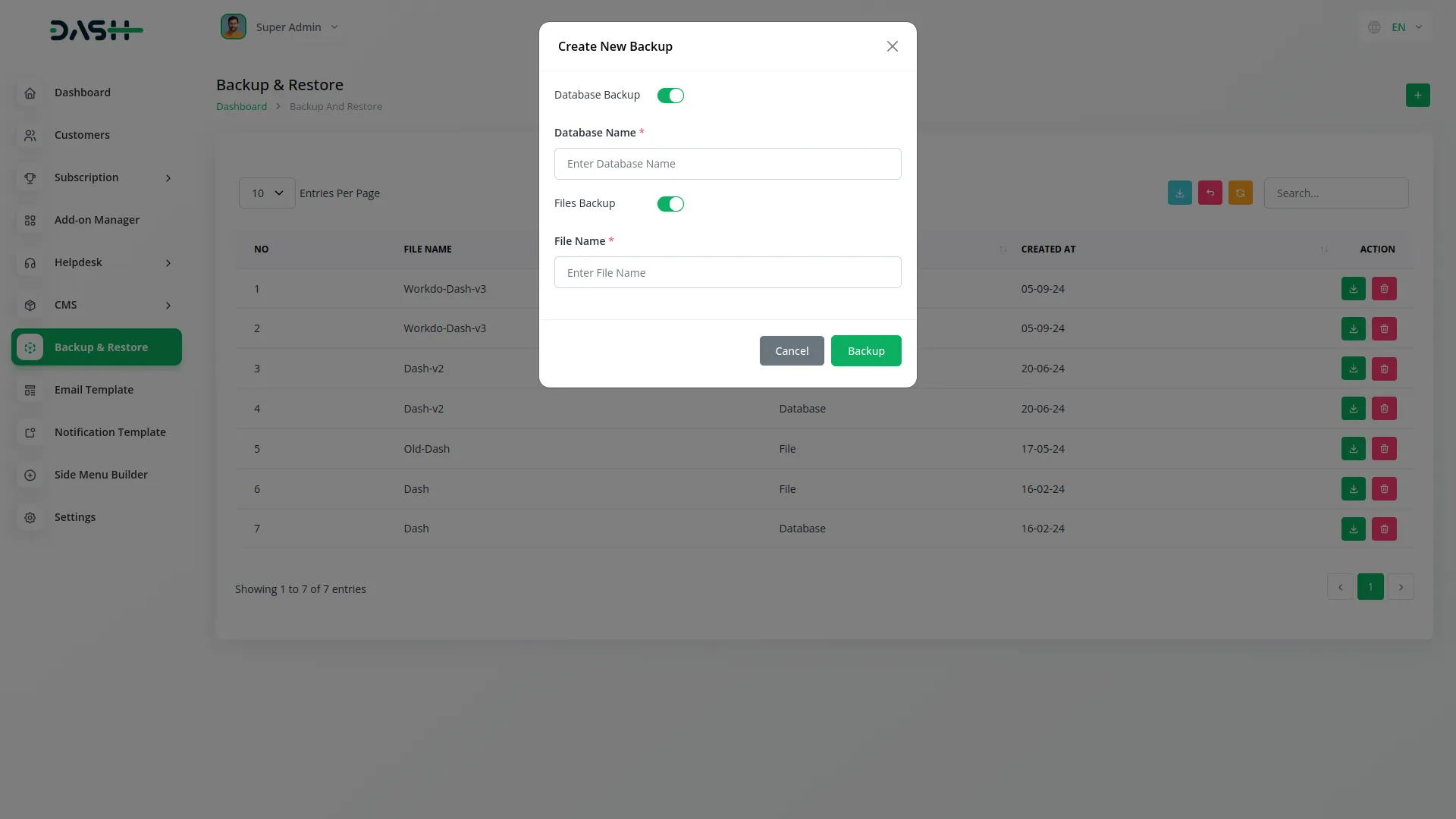Navigate to Dashboard via breadcrumb link

[240, 106]
